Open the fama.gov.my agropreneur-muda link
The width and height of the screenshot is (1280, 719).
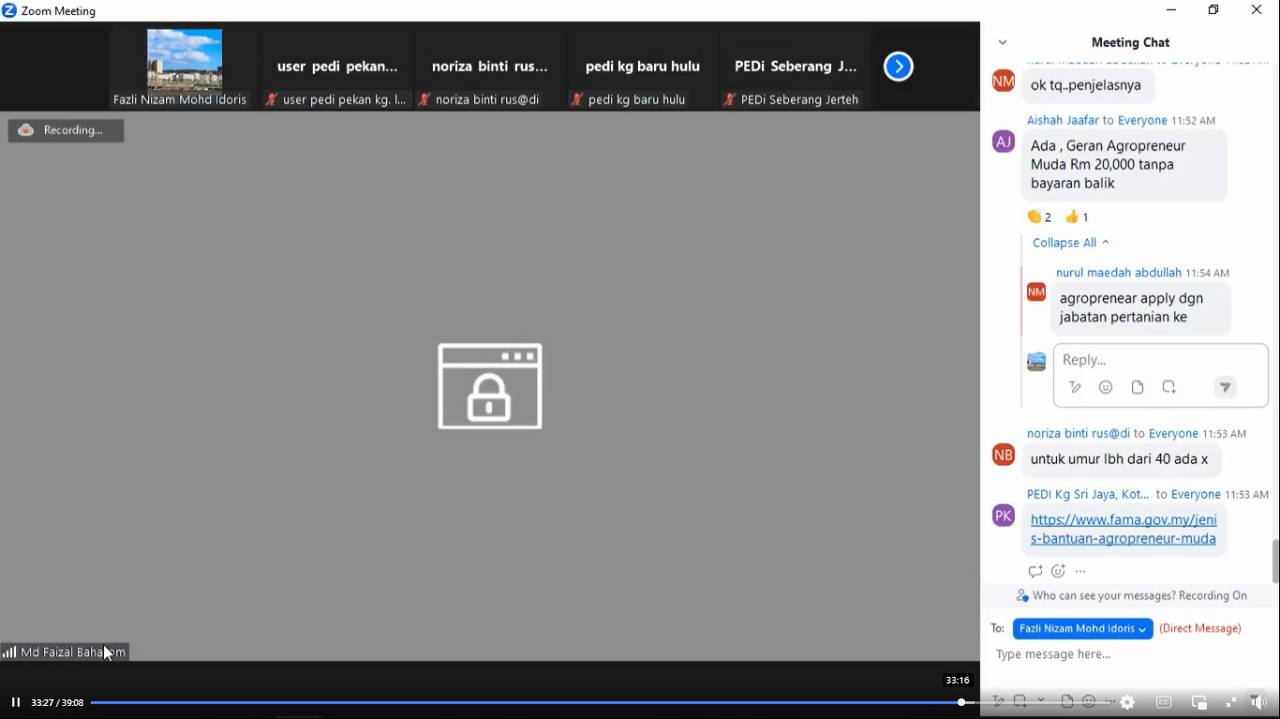[x=1123, y=529]
